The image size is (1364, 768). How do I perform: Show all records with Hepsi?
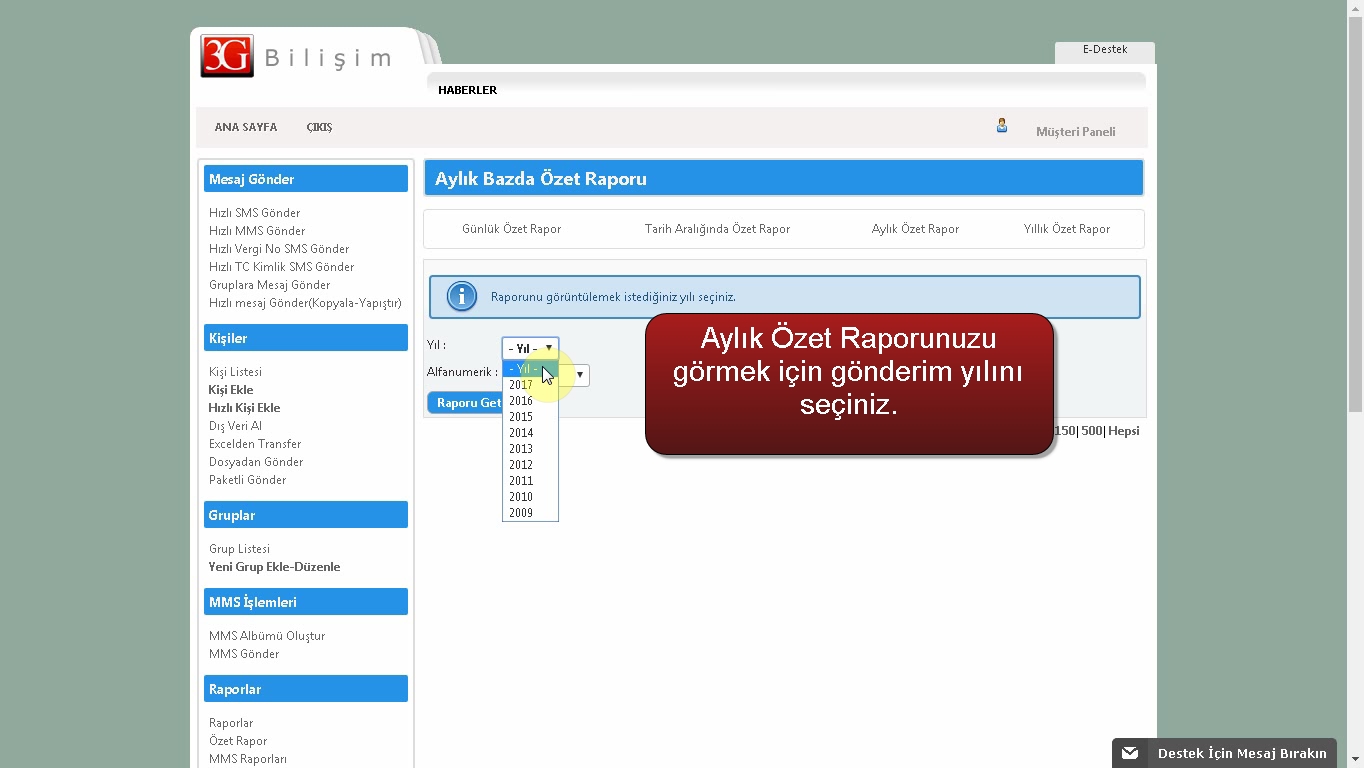click(1124, 431)
